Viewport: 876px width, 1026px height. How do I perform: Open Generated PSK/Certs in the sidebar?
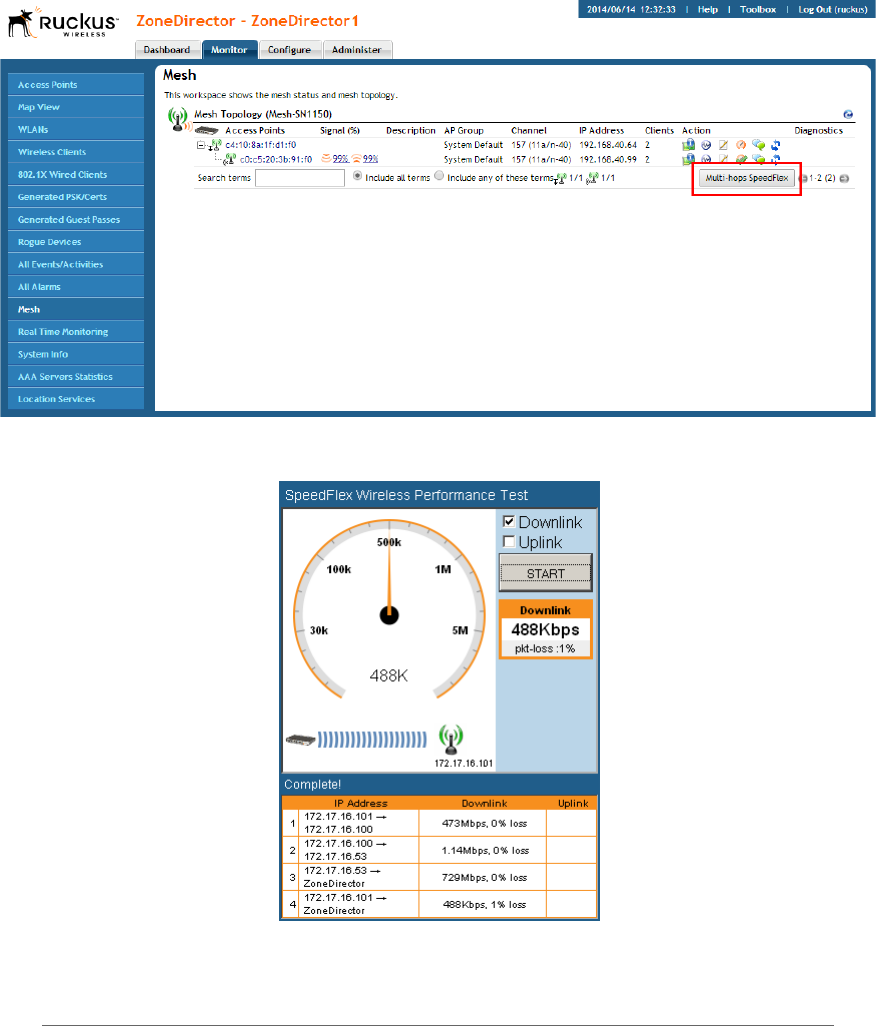click(76, 197)
